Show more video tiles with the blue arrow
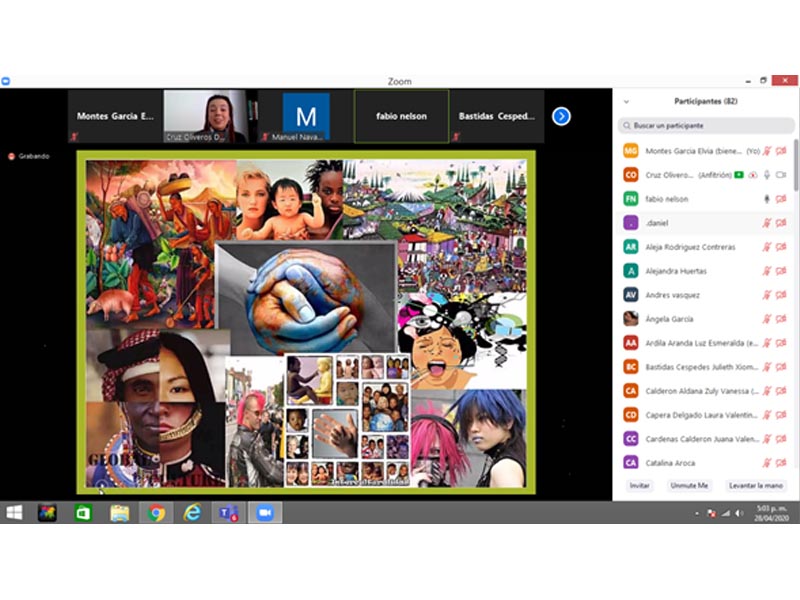This screenshot has width=800, height=600. (561, 116)
